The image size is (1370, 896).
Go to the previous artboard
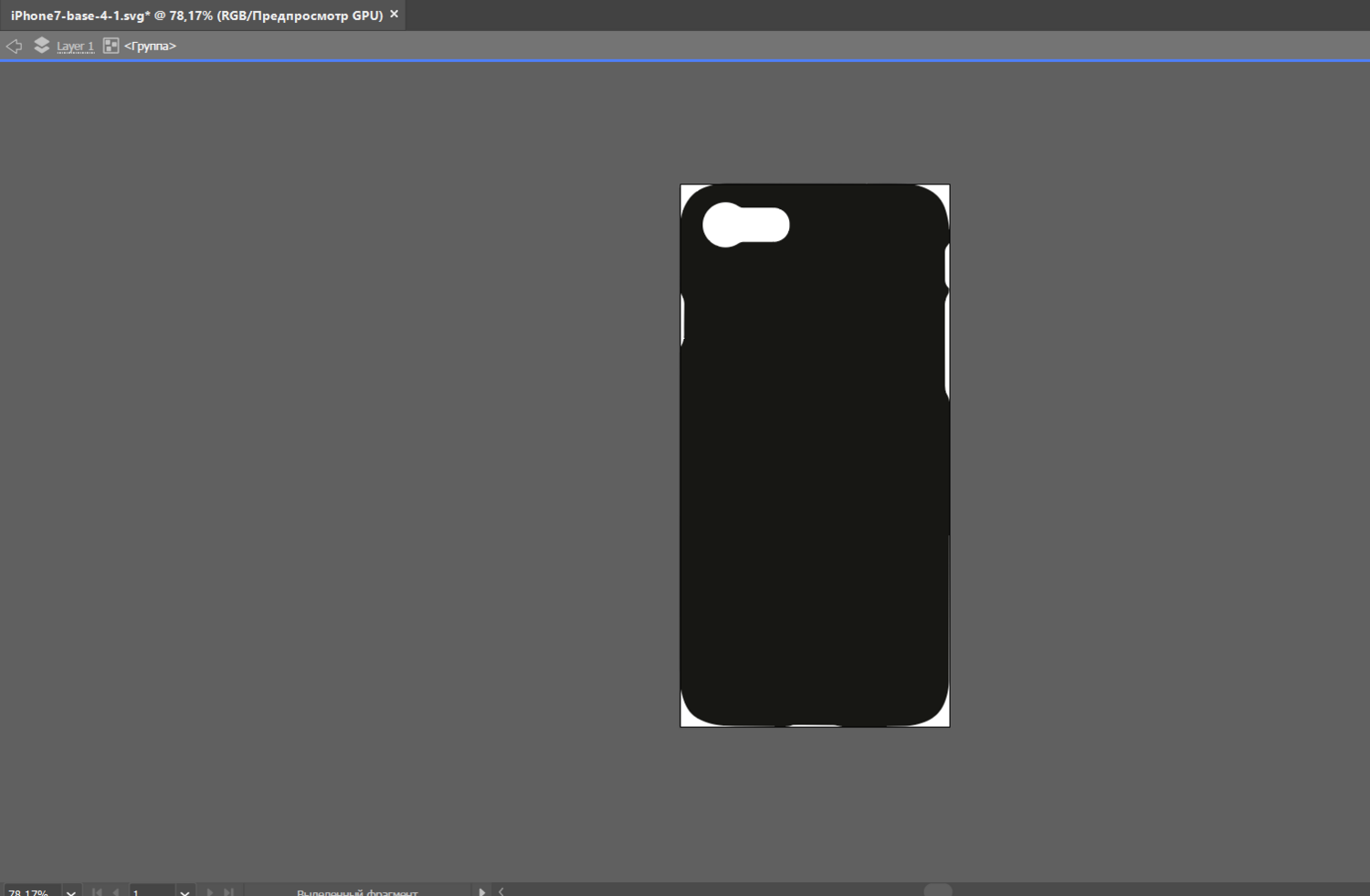click(116, 891)
